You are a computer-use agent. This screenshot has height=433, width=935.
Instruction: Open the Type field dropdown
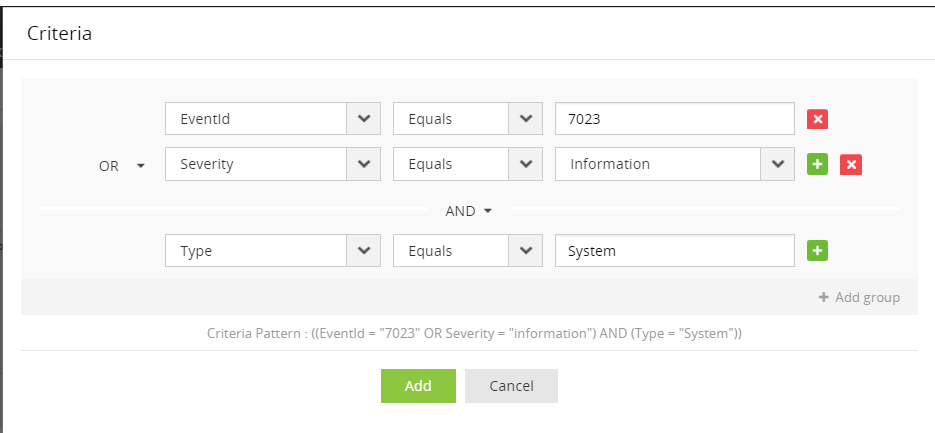click(363, 251)
